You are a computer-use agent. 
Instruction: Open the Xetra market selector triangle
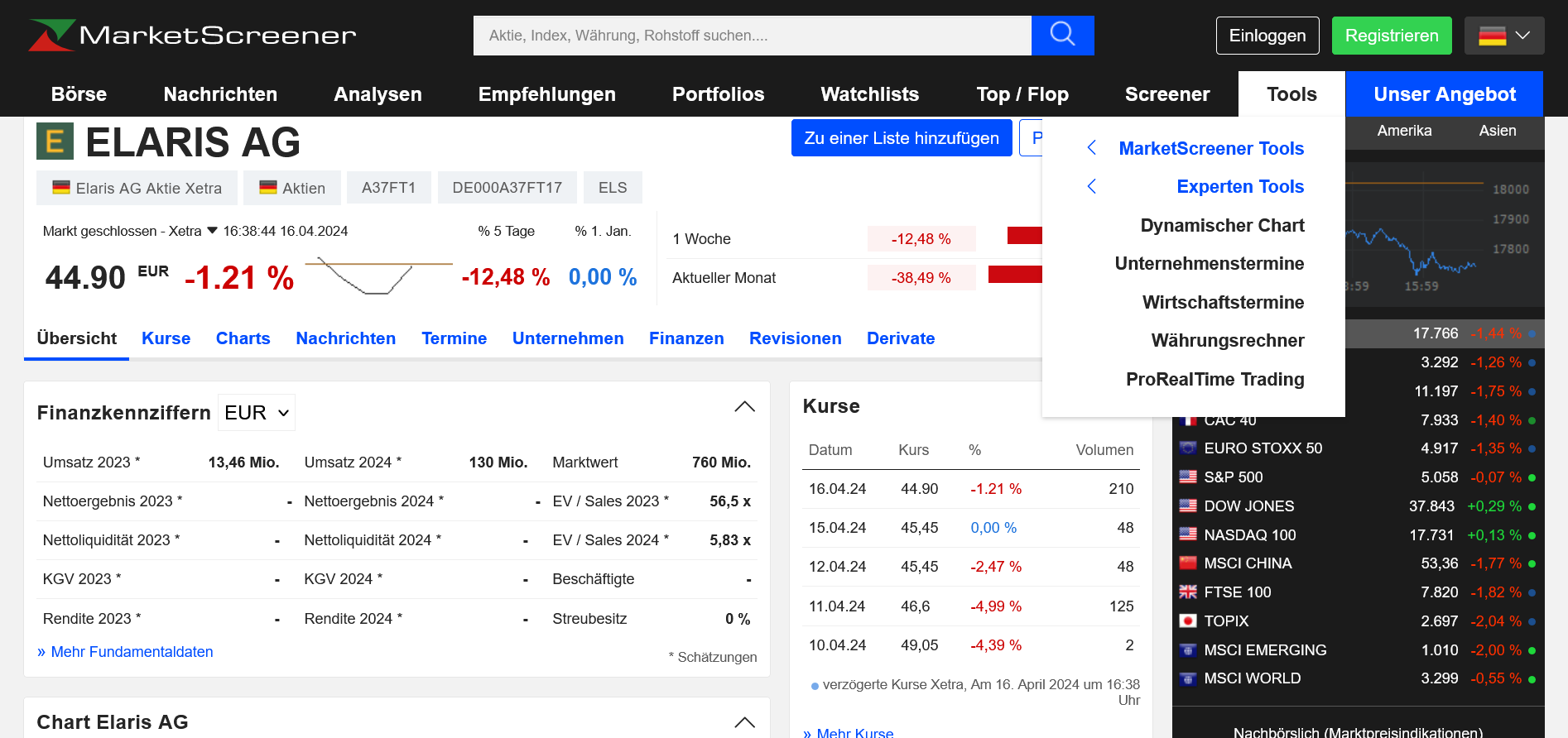point(212,231)
